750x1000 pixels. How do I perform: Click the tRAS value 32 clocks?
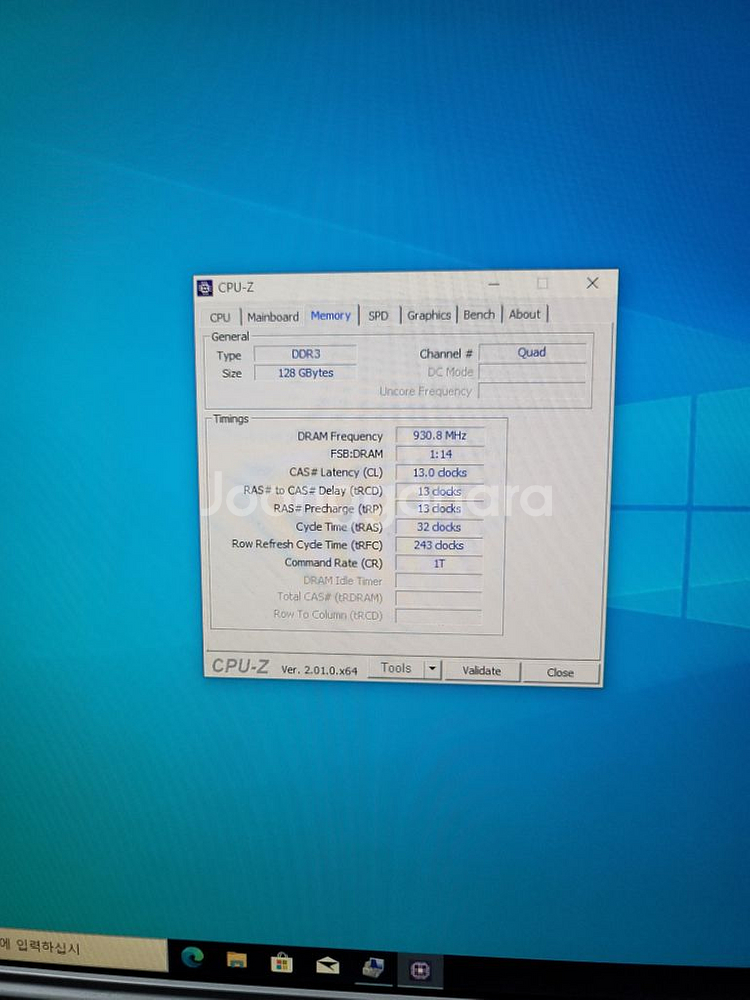coord(439,527)
